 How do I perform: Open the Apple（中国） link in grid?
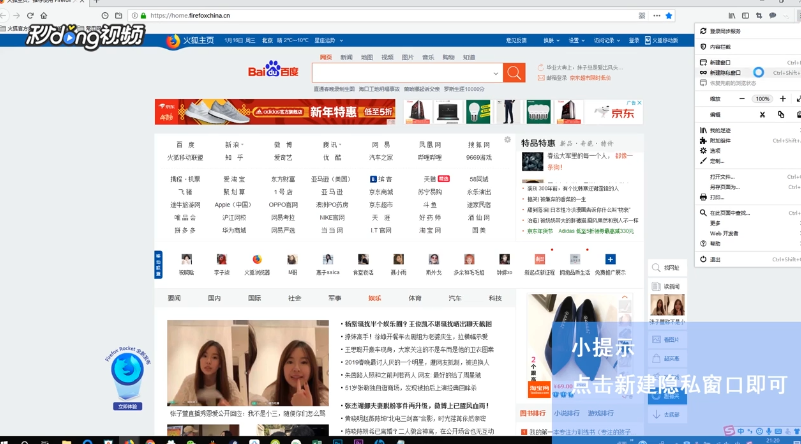(233, 204)
